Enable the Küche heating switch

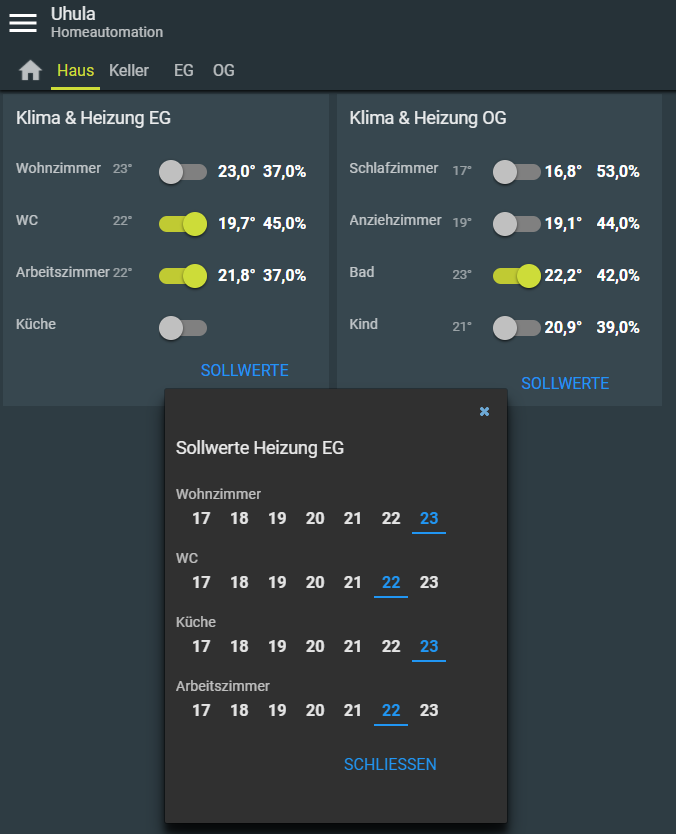point(182,327)
